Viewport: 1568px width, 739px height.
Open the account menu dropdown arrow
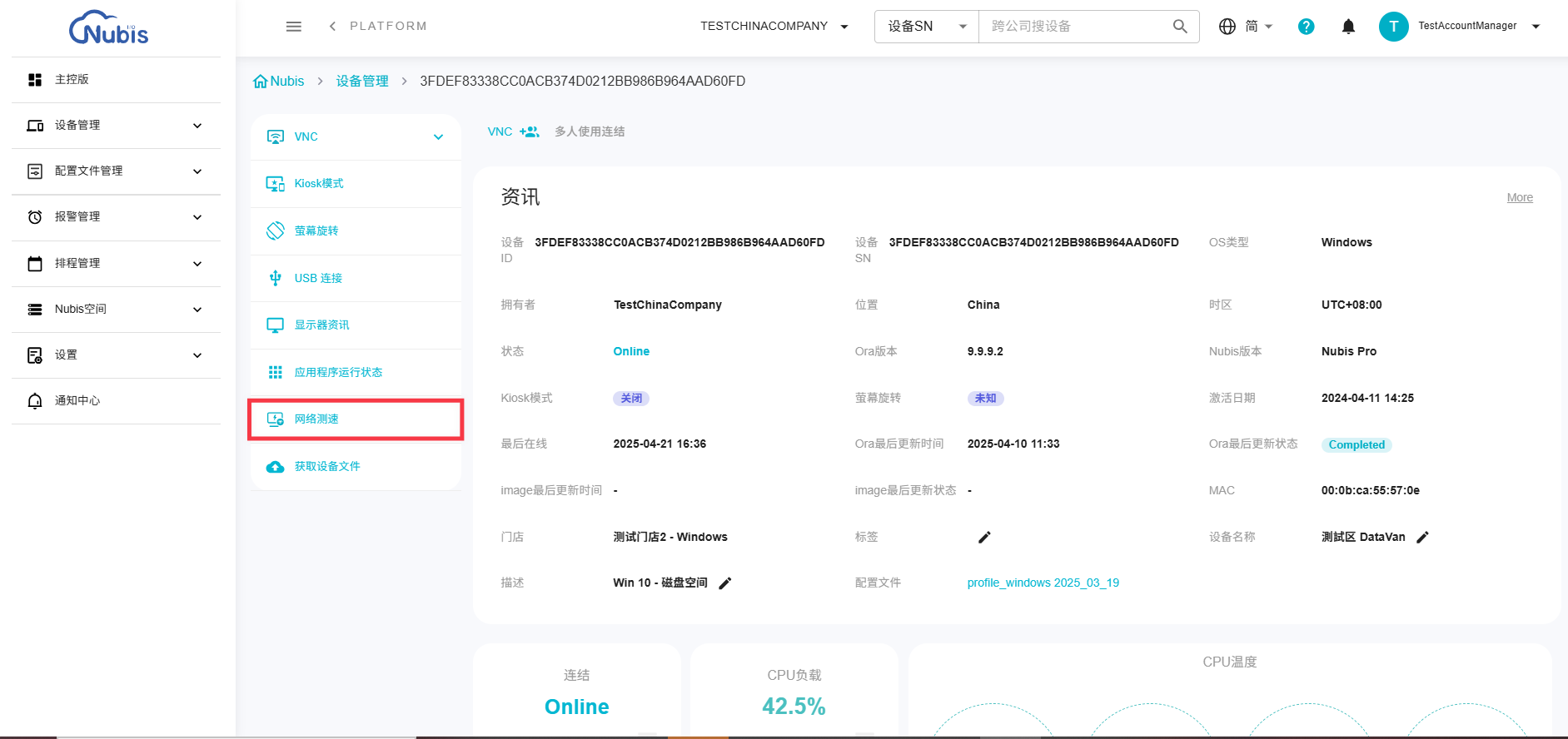tap(1536, 27)
